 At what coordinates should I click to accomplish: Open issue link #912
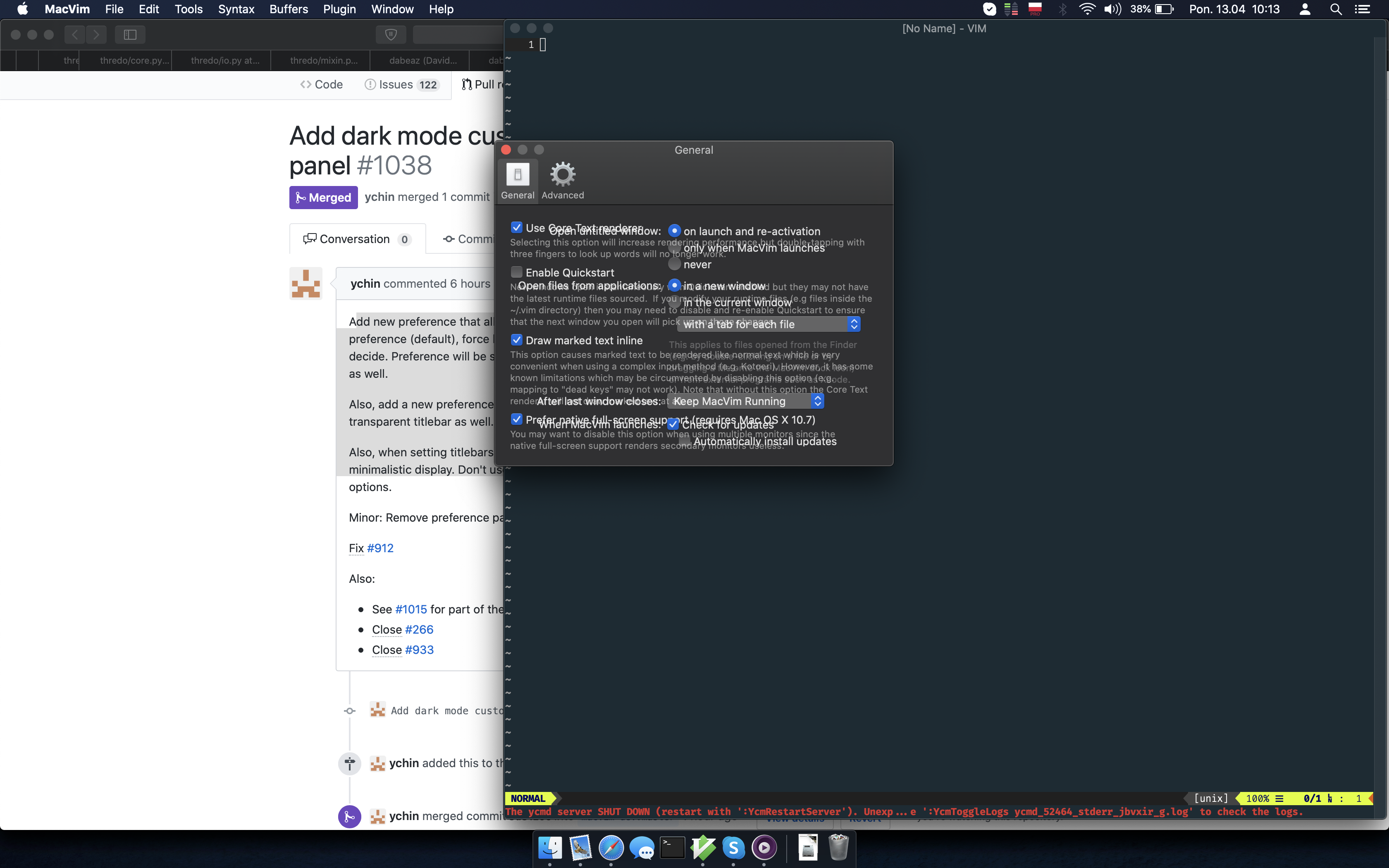pyautogui.click(x=380, y=548)
